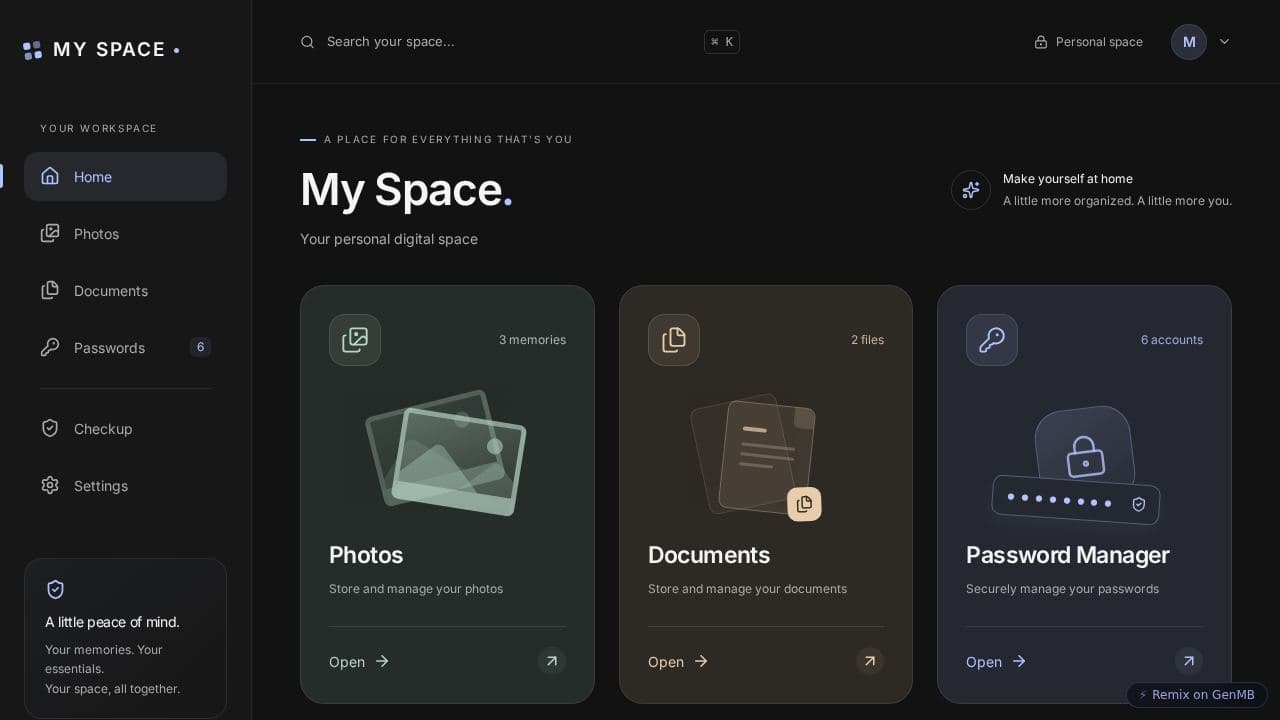Click the Passwords count badge 6
This screenshot has height=720, width=1280.
(x=200, y=347)
